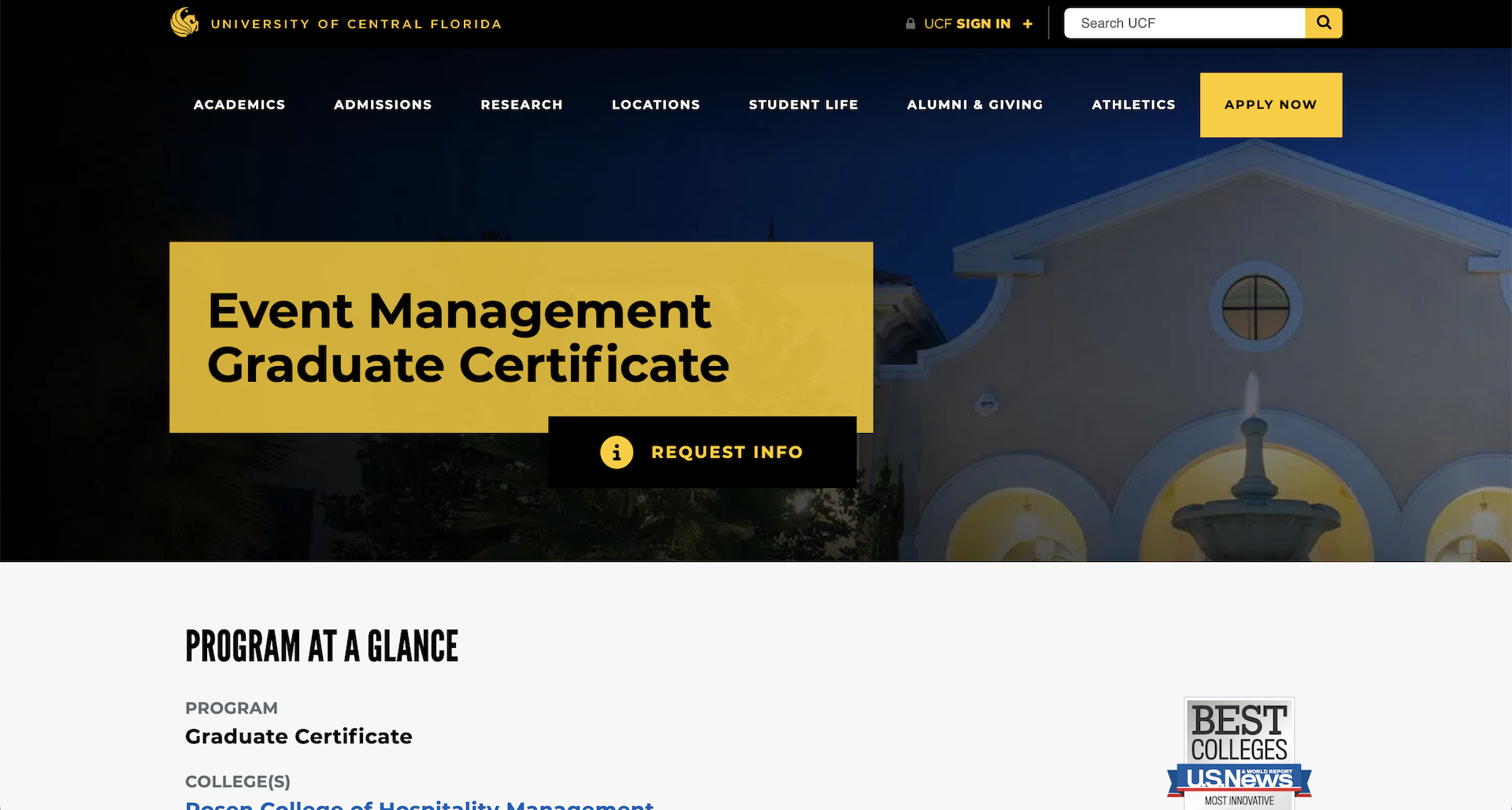Click the lock icon beside UCF Sign In
This screenshot has width=1512, height=810.
tap(910, 24)
